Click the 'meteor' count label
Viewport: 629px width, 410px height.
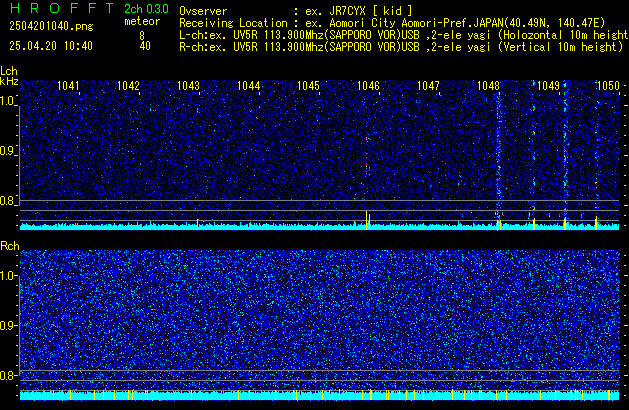click(142, 21)
